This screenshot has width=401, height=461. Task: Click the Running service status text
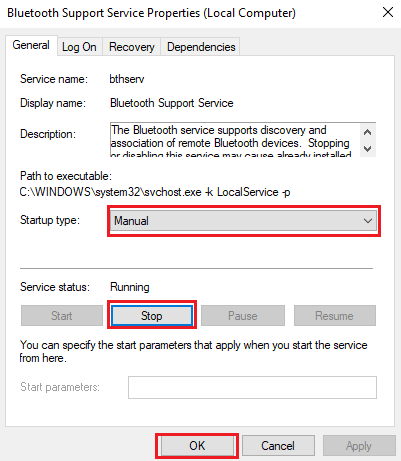click(130, 287)
